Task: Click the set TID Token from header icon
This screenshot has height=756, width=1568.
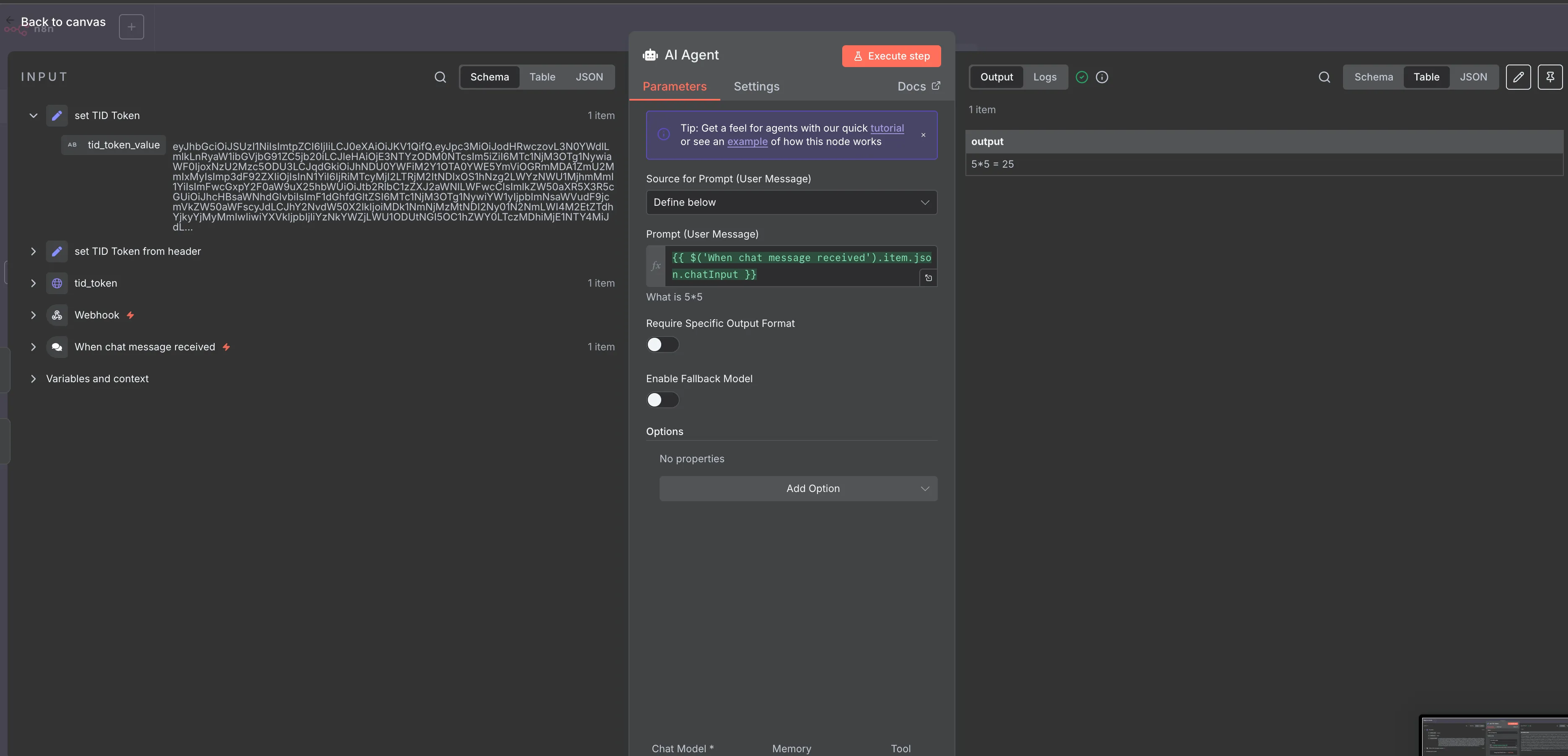Action: point(57,251)
